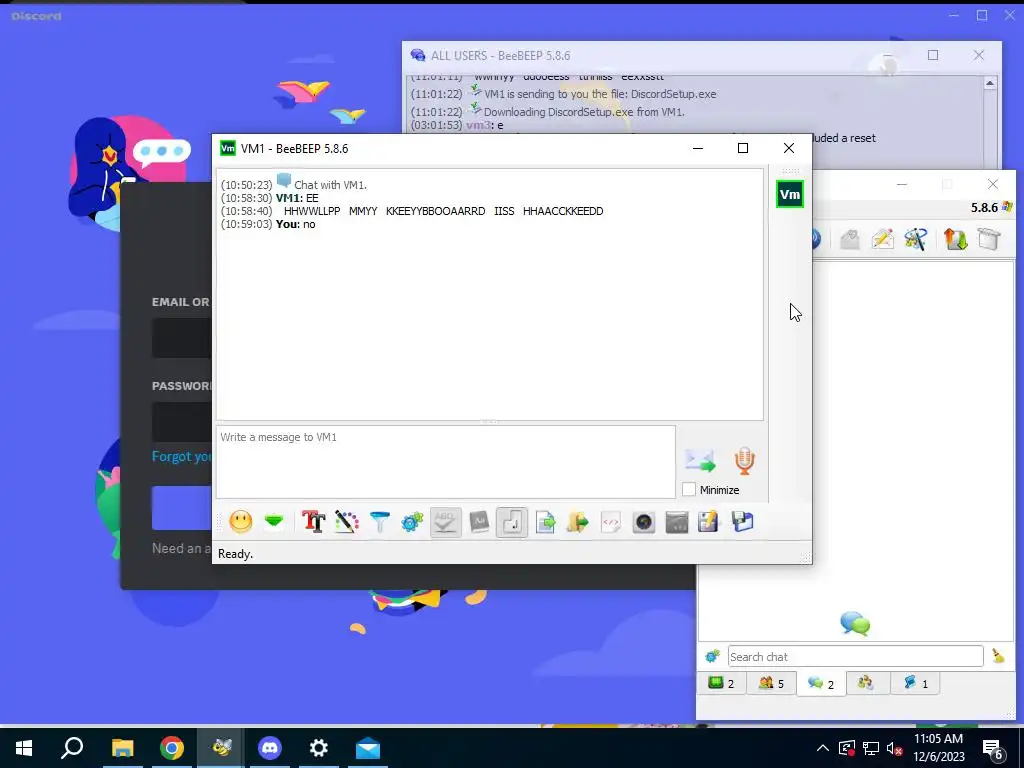Screen dimensions: 1024x768
Task: Open the network icon in the system tray
Action: (871, 748)
